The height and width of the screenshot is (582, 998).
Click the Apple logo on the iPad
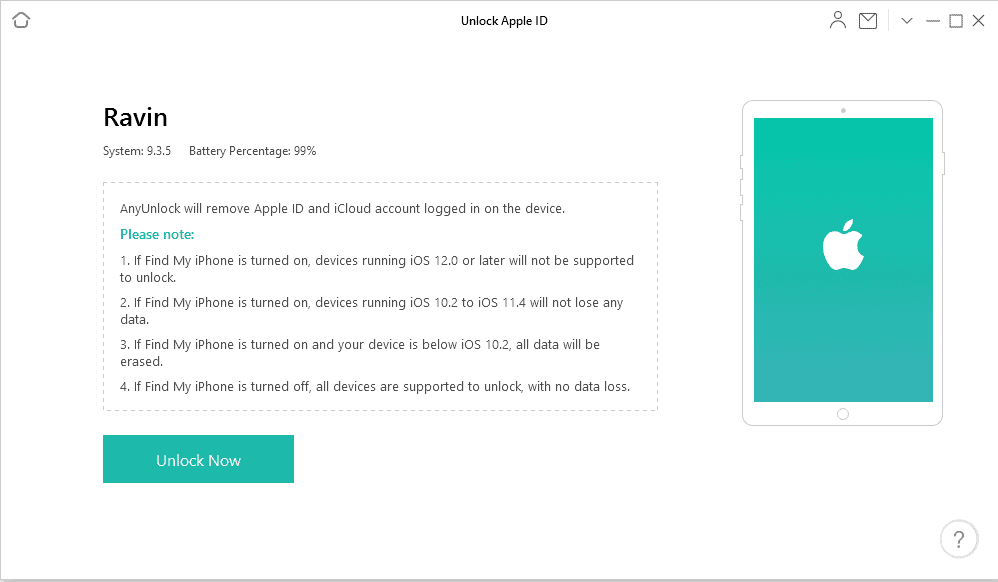(843, 247)
